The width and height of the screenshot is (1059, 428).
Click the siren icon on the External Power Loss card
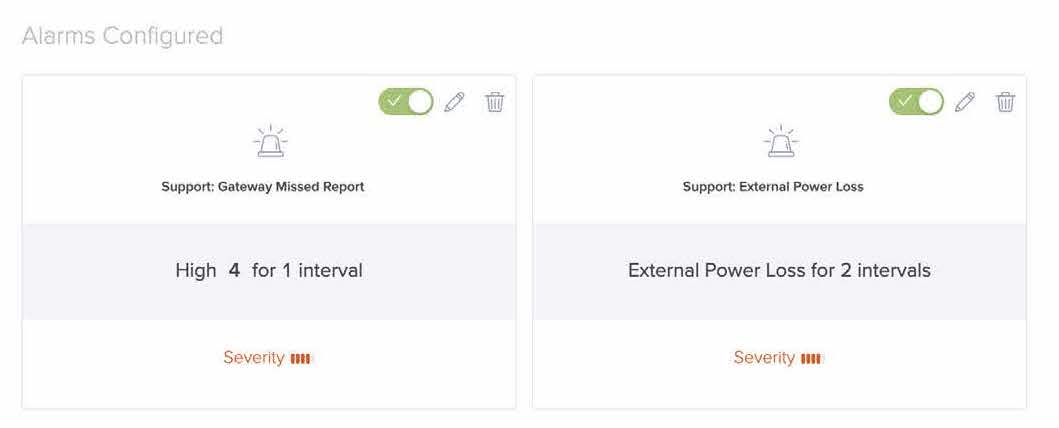(781, 141)
